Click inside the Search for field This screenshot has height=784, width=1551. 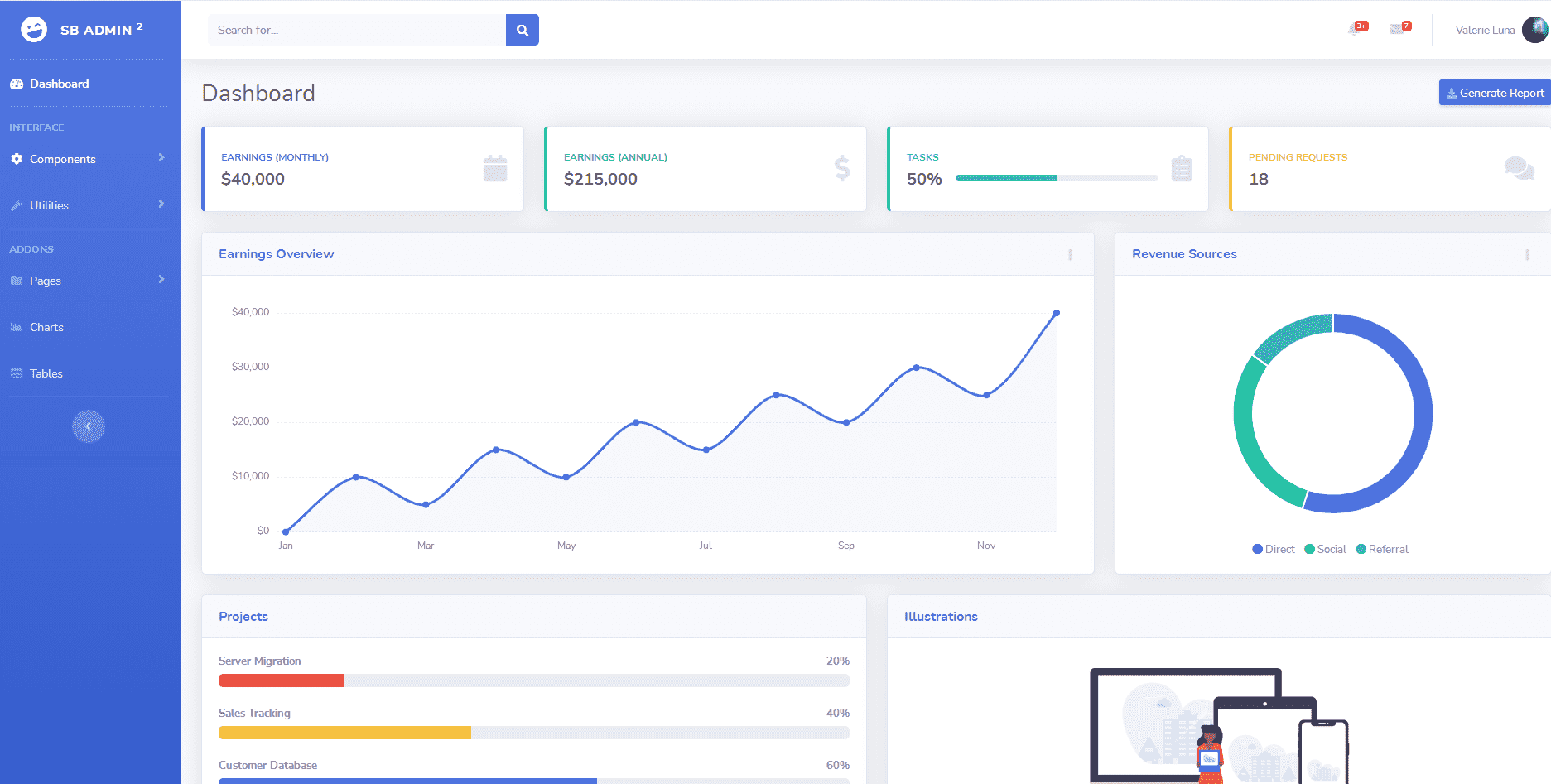[356, 30]
